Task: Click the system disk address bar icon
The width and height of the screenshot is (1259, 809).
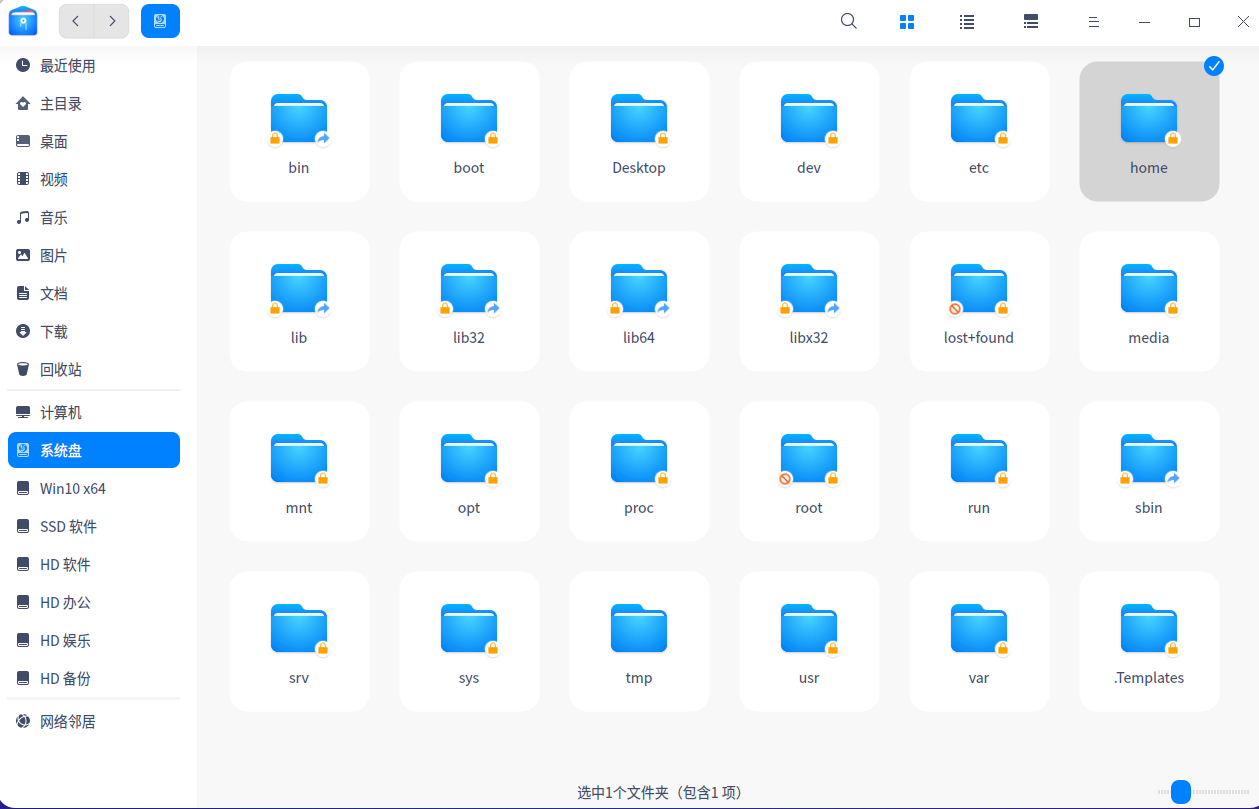Action: click(160, 21)
